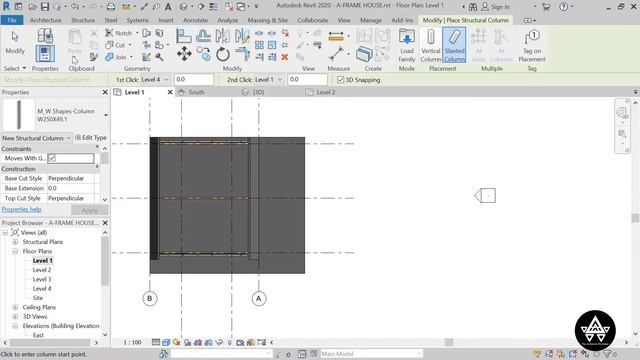Open the Select panel dropdown
Screen dimensions: 640x360
coord(15,69)
